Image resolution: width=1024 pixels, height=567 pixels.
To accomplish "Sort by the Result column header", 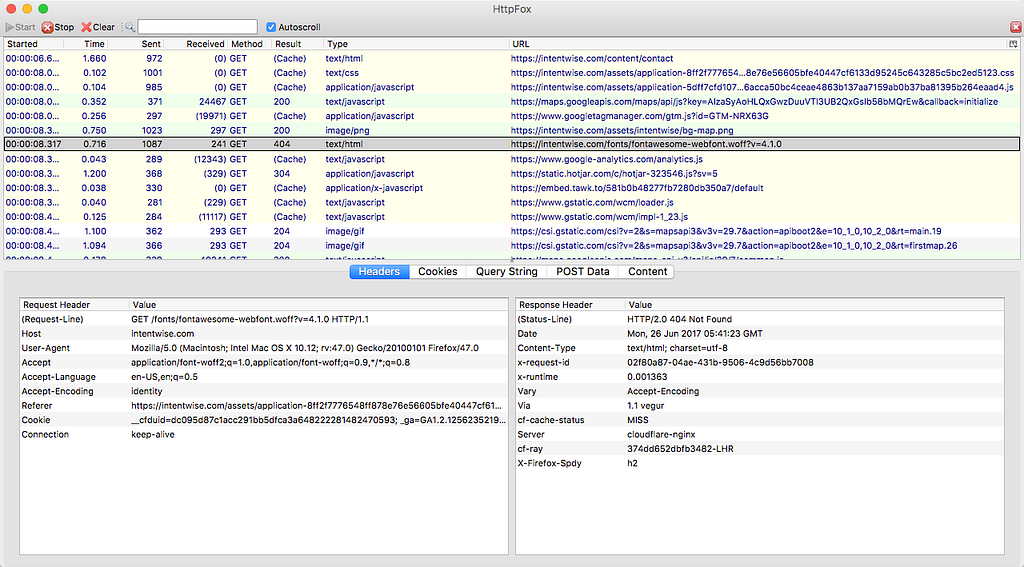I will (x=288, y=44).
